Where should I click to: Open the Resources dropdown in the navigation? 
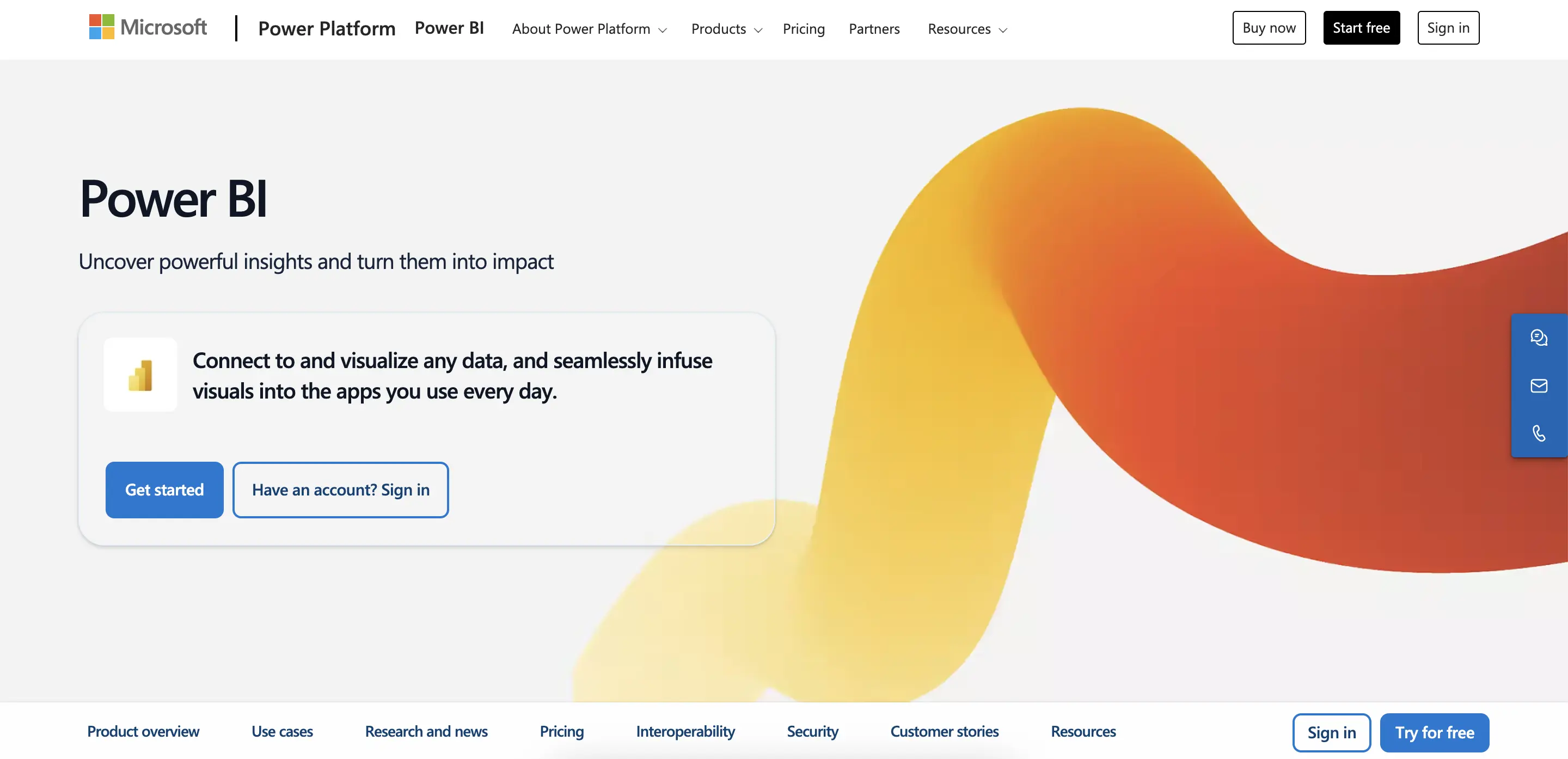pos(966,29)
